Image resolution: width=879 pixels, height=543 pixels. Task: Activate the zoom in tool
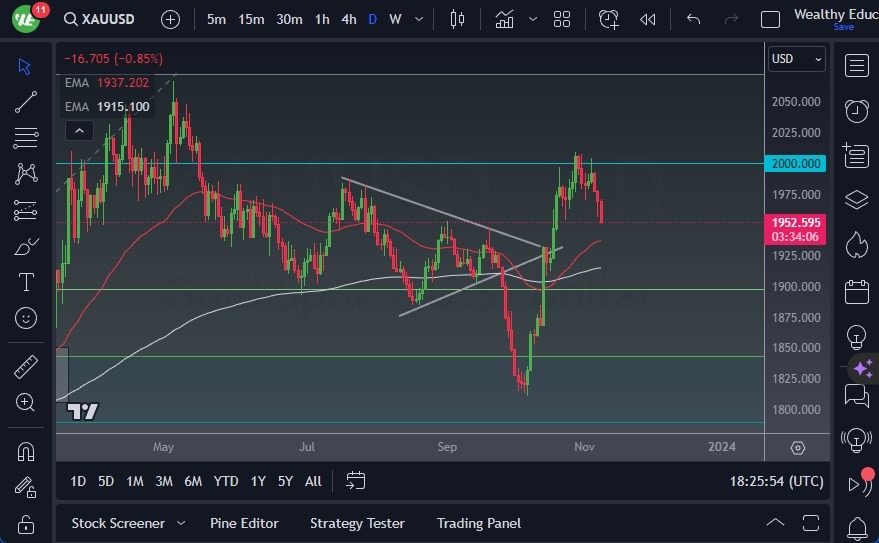(26, 402)
